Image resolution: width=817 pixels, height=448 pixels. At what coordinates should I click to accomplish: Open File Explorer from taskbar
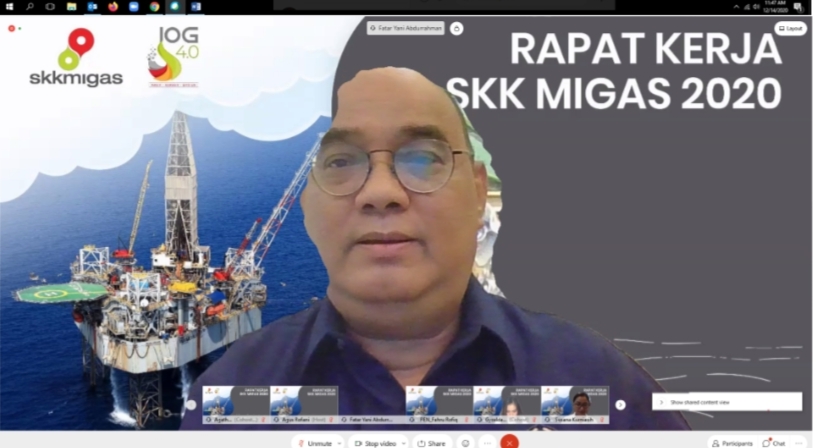tap(71, 7)
